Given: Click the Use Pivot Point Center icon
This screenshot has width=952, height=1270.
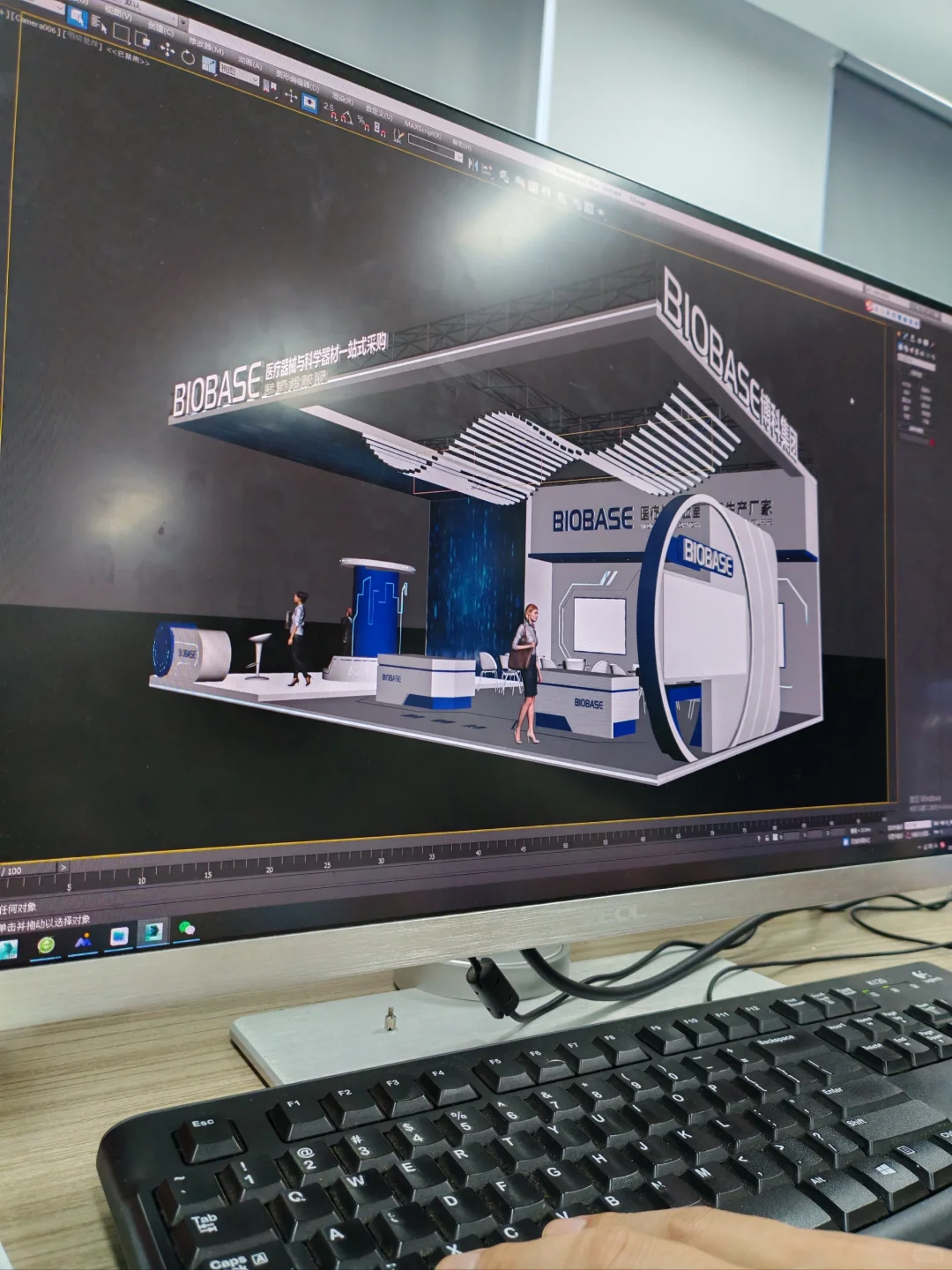Looking at the screenshot, I should tap(270, 86).
